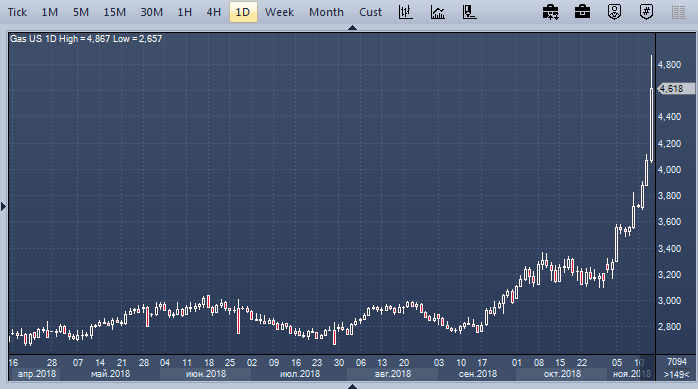Open the plain briefcase portfolio icon

tap(582, 12)
